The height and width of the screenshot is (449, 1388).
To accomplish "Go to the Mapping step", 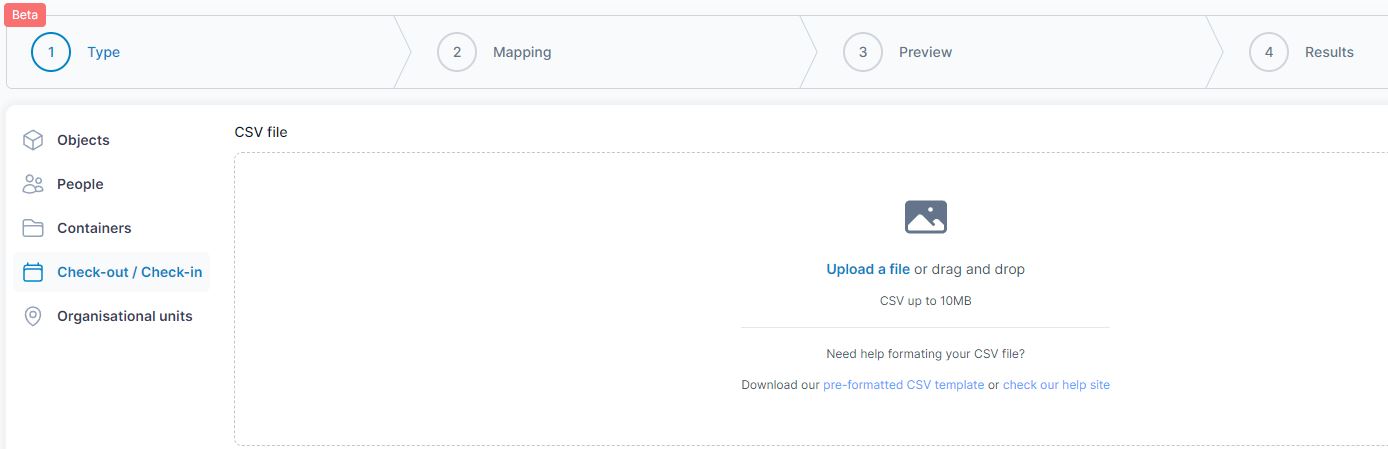I will click(x=522, y=52).
